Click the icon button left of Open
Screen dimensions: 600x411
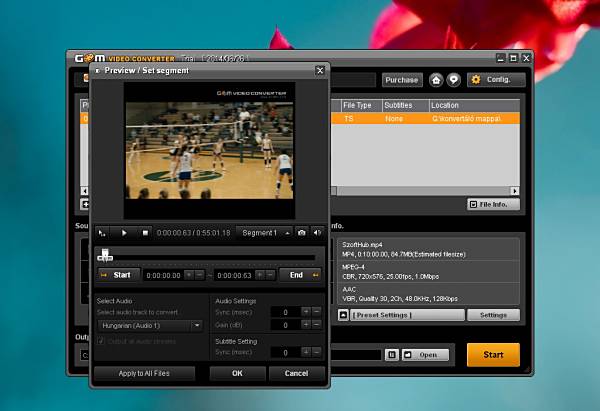[392, 355]
